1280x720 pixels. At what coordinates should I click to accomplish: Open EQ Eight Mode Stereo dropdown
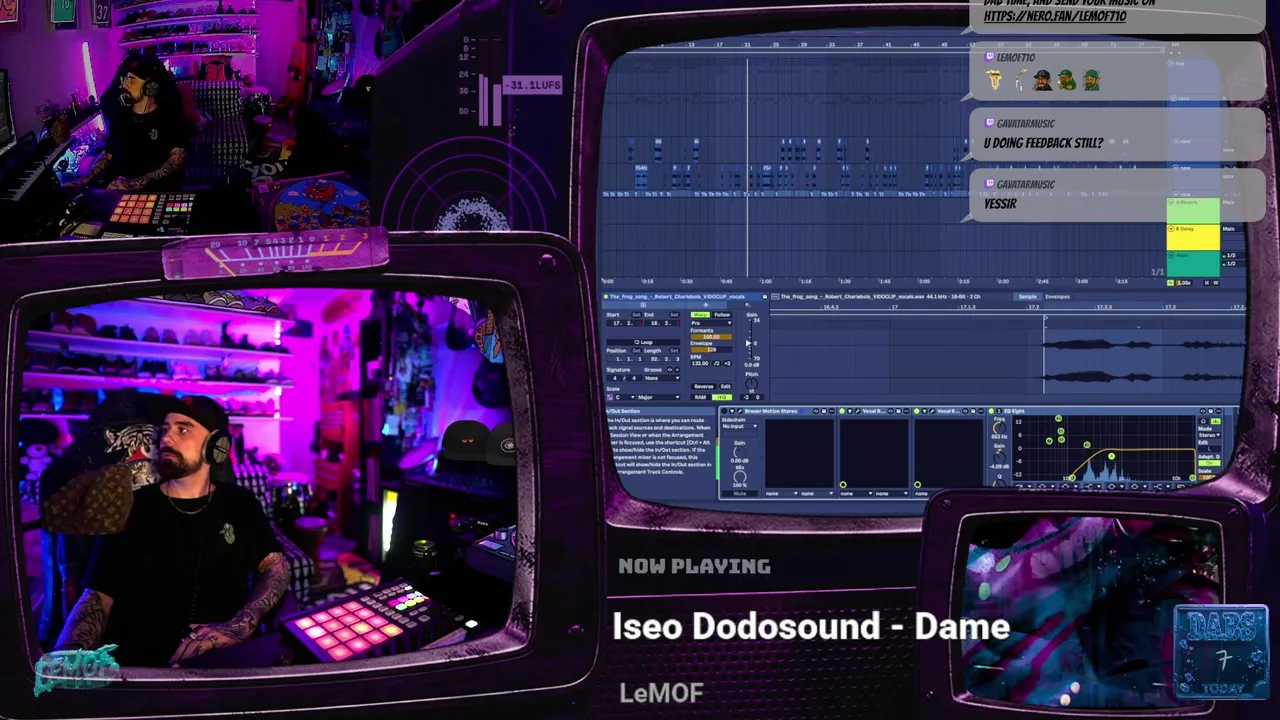tap(1209, 435)
